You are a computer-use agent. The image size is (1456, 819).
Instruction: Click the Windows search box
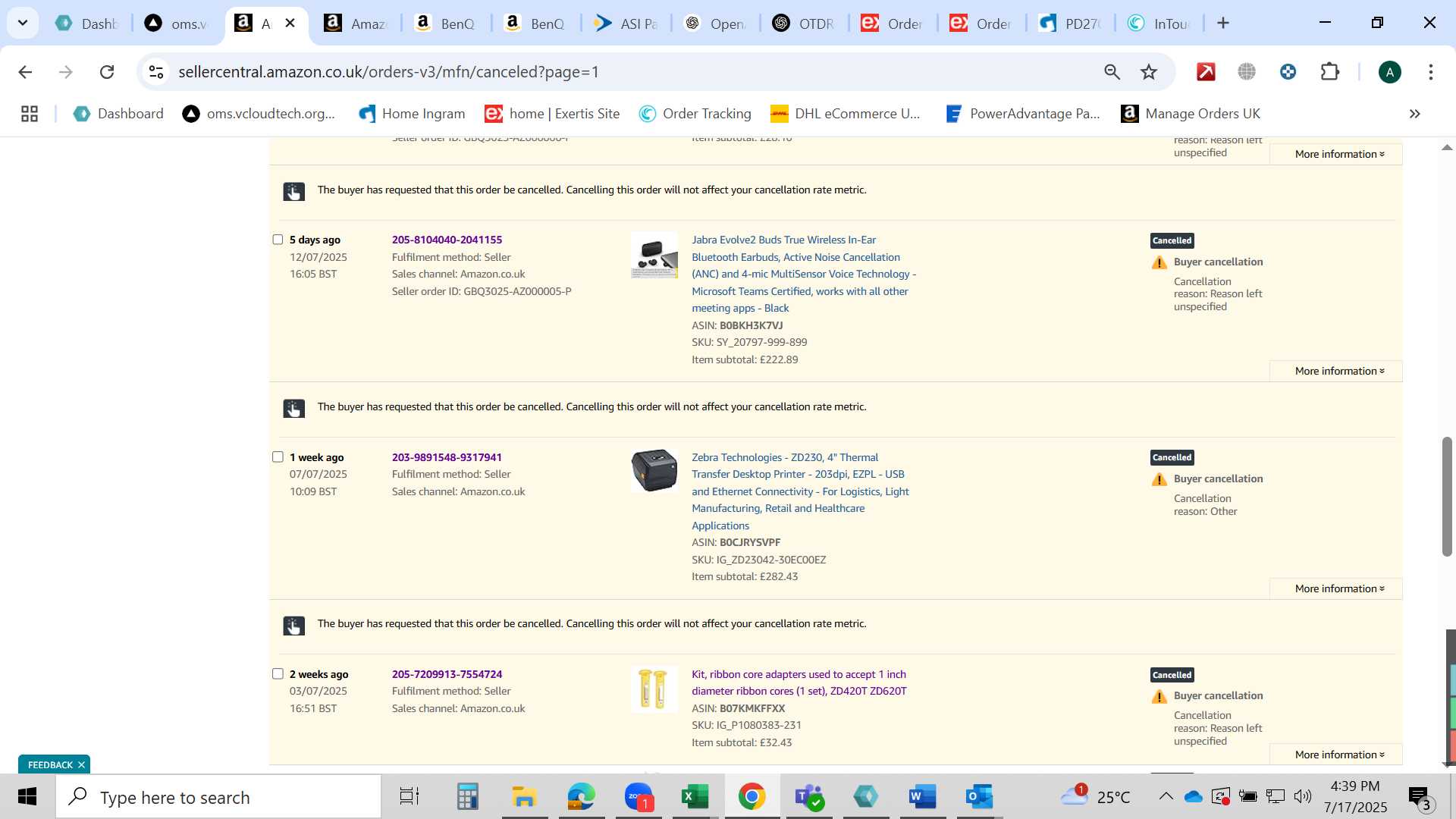(x=218, y=797)
